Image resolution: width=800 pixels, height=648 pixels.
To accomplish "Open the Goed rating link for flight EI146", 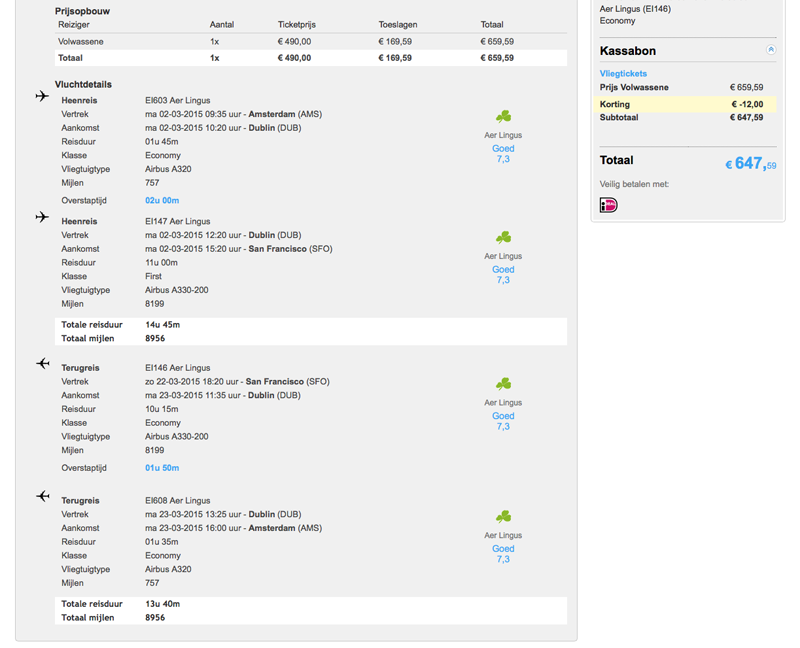I will [503, 416].
